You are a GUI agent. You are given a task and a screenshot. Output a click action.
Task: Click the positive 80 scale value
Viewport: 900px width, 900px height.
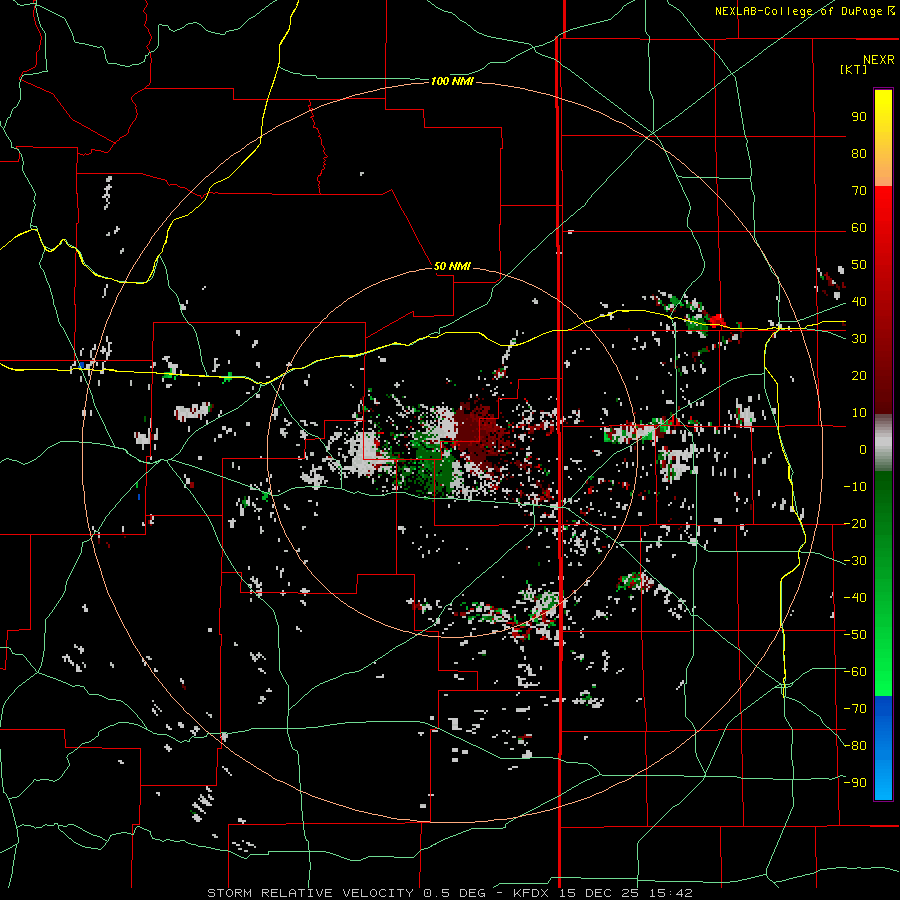click(859, 154)
